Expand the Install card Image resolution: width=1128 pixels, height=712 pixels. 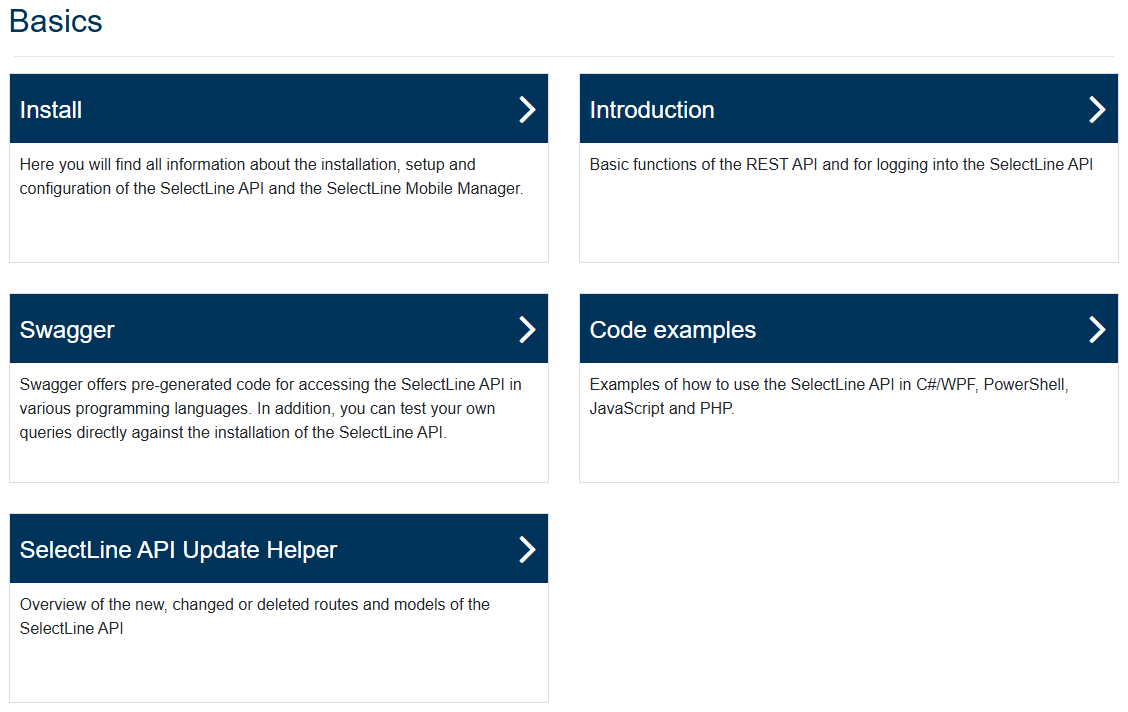[x=278, y=109]
